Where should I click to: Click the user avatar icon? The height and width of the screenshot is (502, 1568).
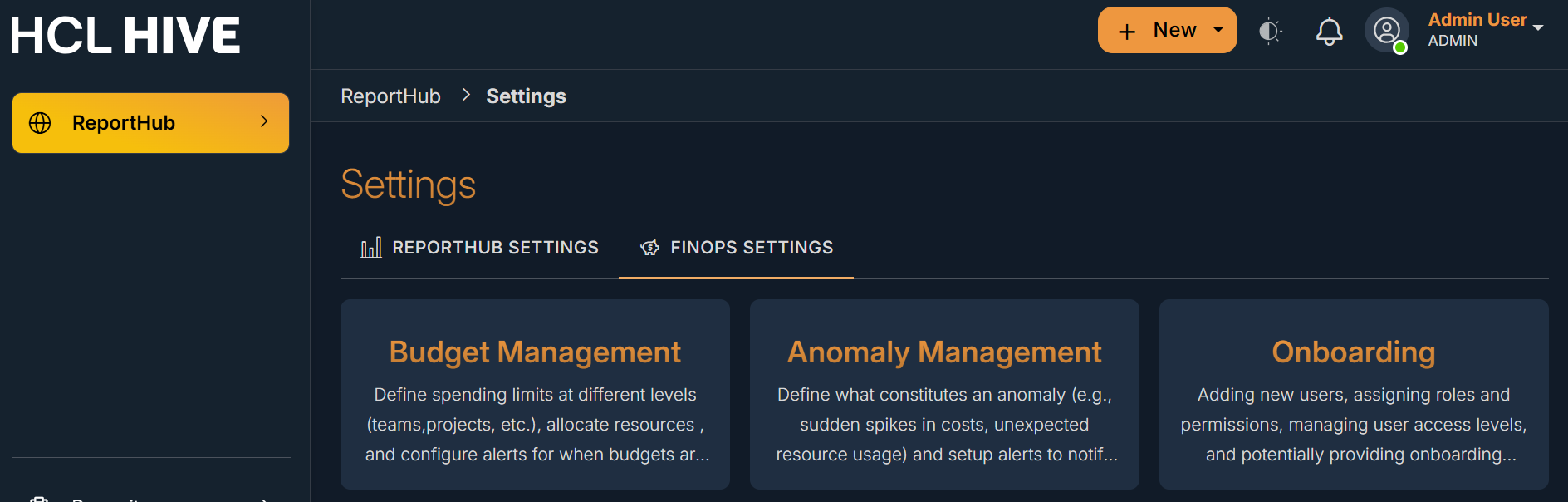[x=1385, y=30]
